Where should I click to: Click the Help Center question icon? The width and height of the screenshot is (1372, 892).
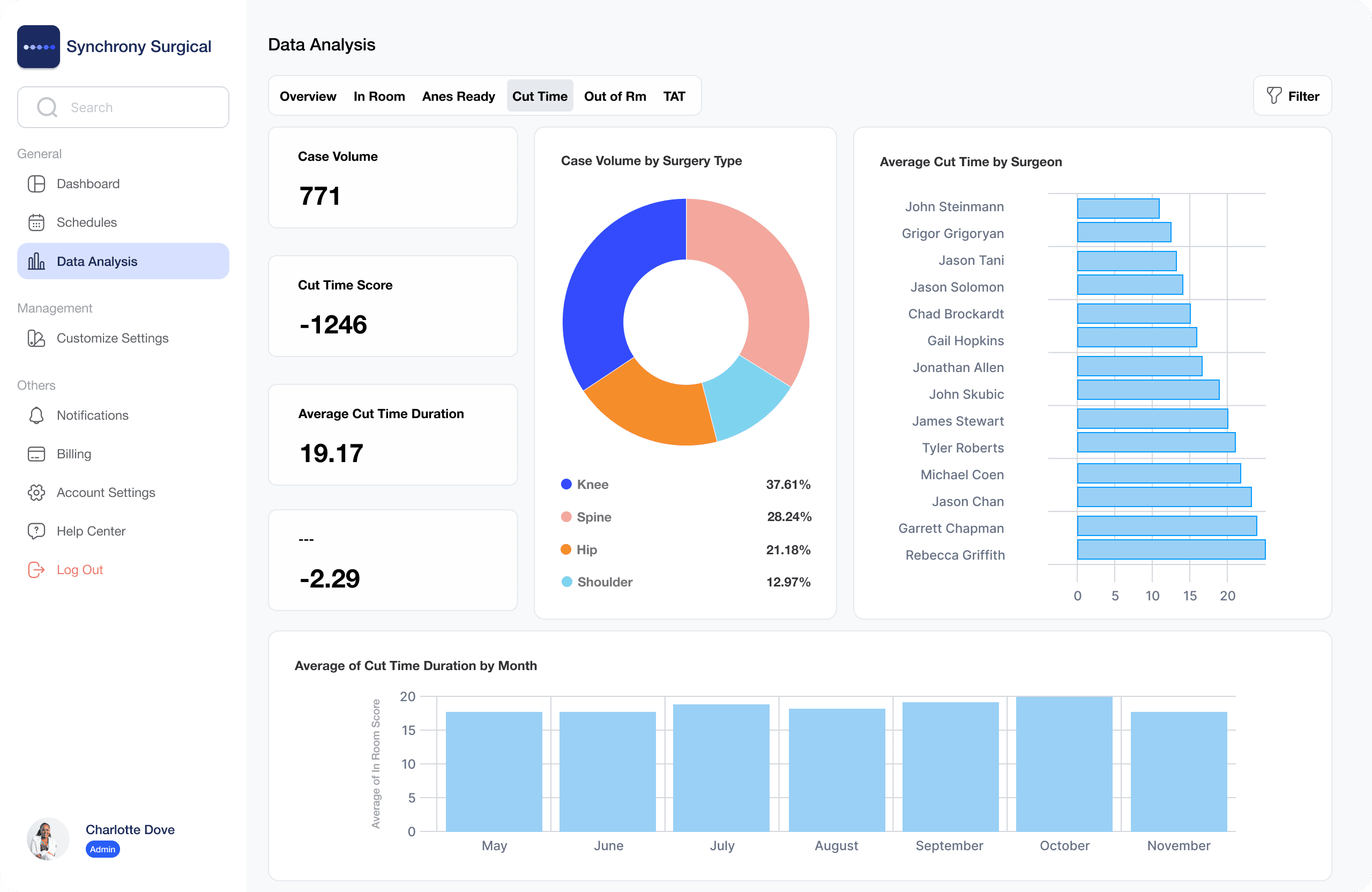[36, 531]
